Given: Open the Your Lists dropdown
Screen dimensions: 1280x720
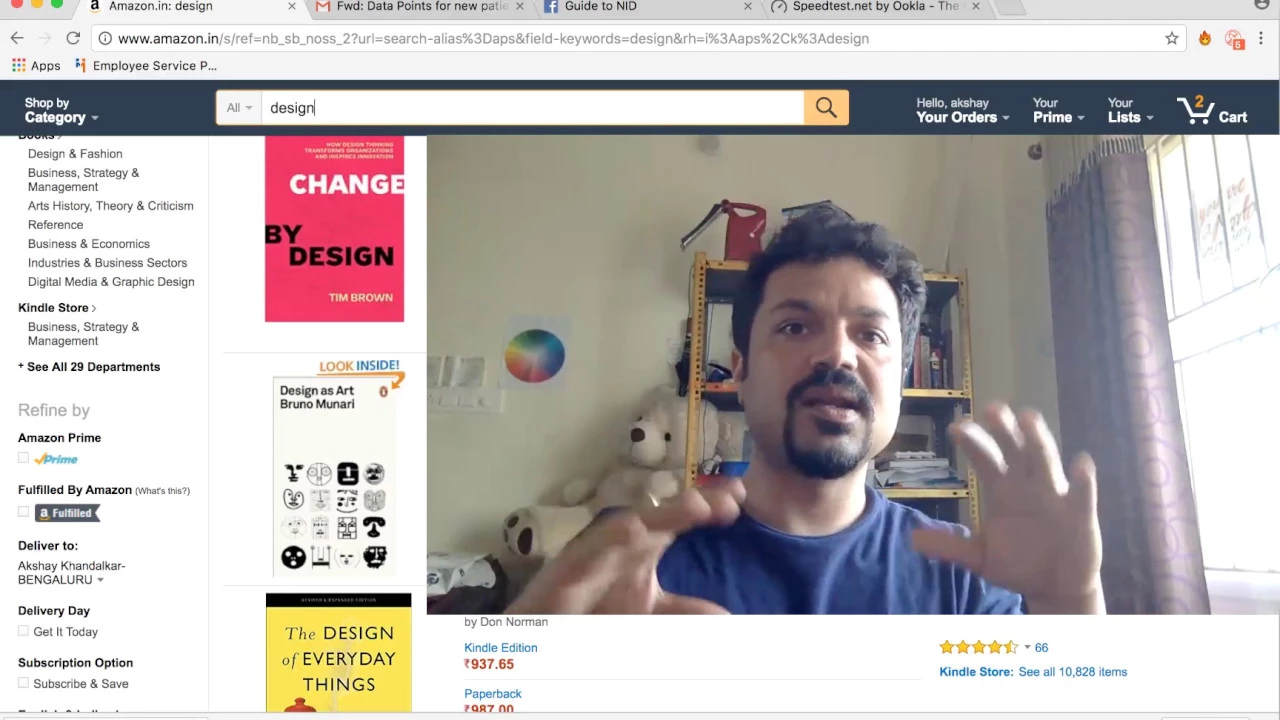Looking at the screenshot, I should [1130, 110].
